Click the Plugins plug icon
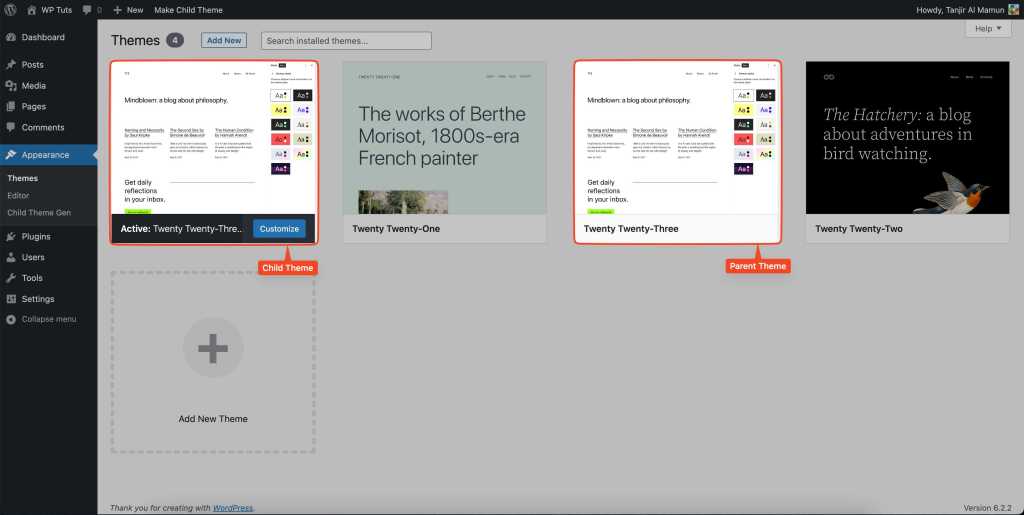Screen dimensions: 1024x515 (10, 236)
